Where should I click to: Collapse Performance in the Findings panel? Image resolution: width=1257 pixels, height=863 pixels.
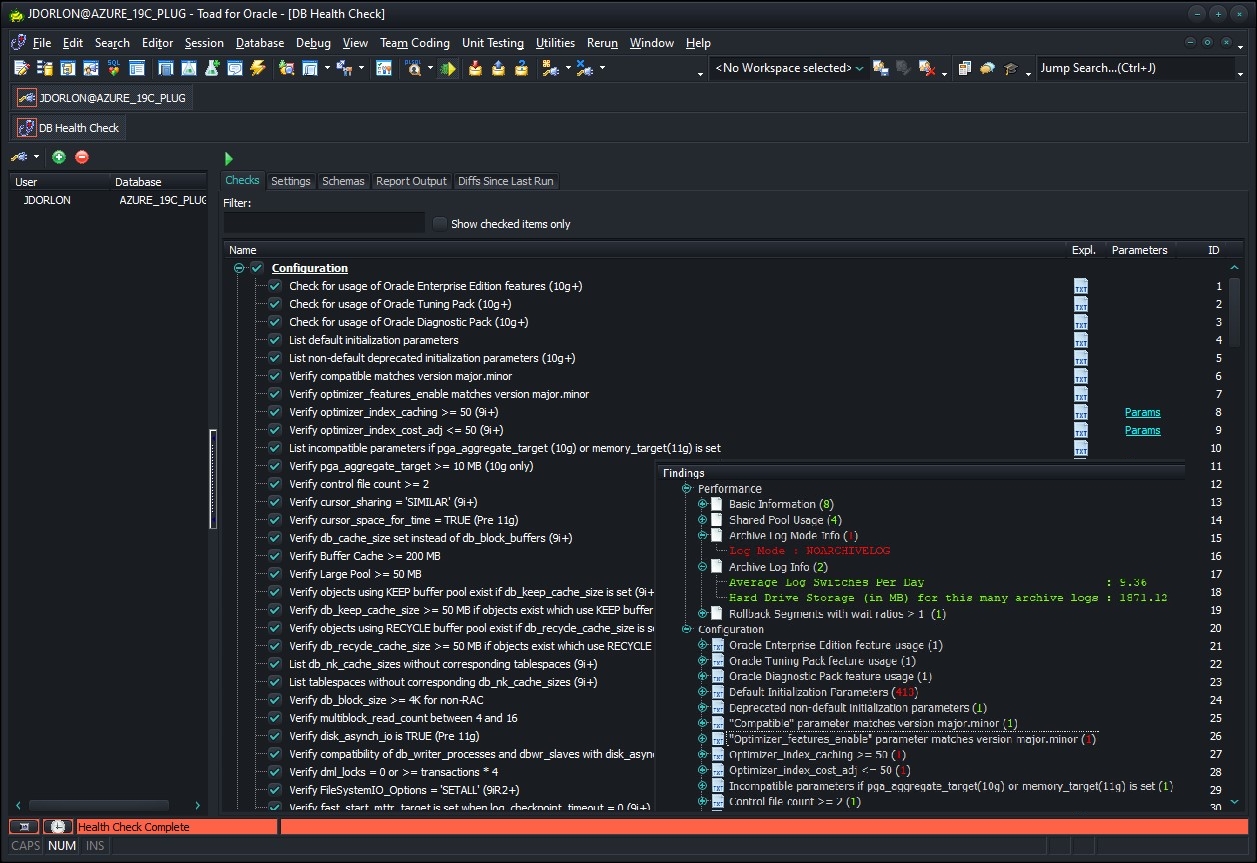point(685,488)
